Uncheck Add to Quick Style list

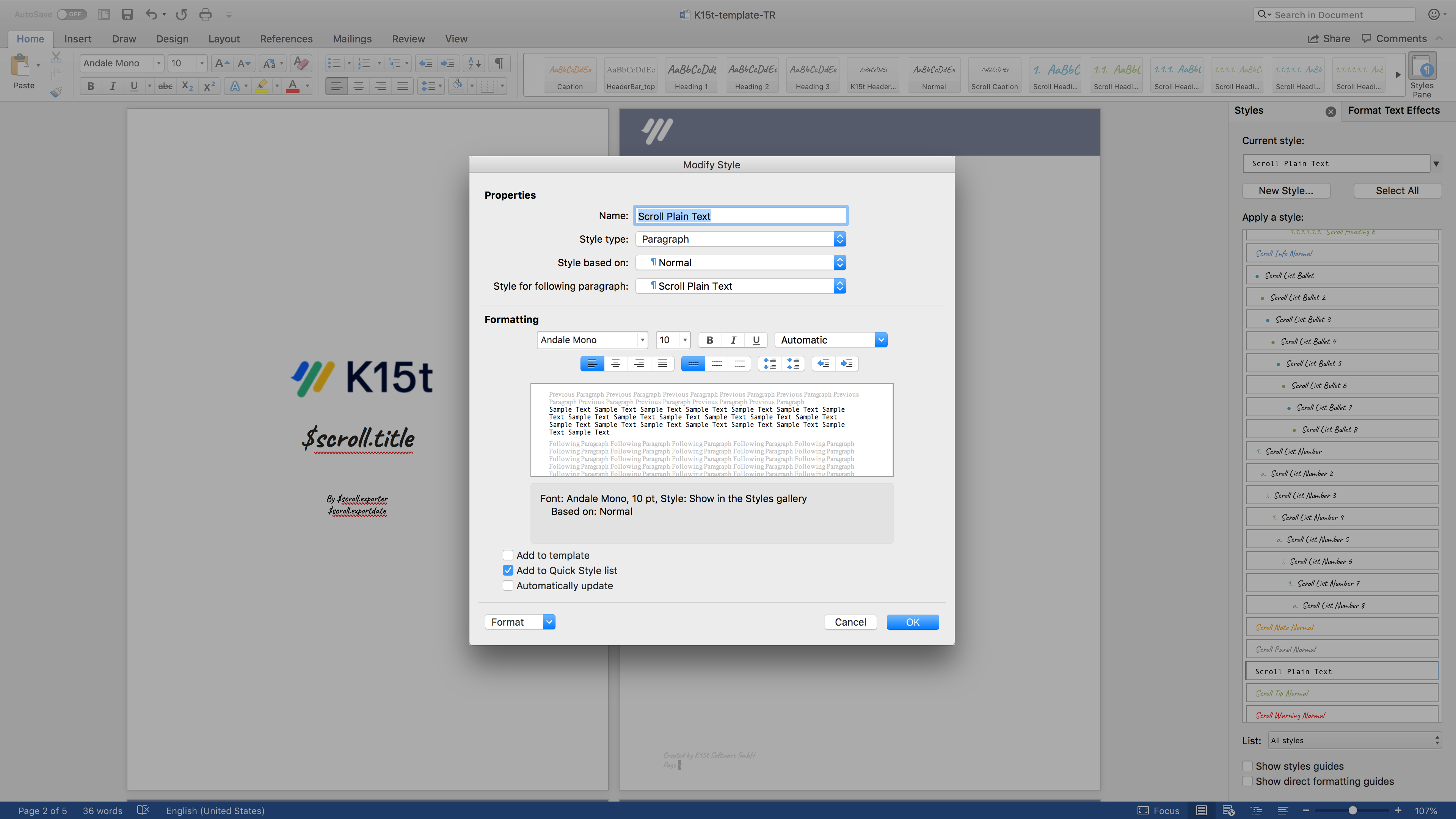[508, 570]
